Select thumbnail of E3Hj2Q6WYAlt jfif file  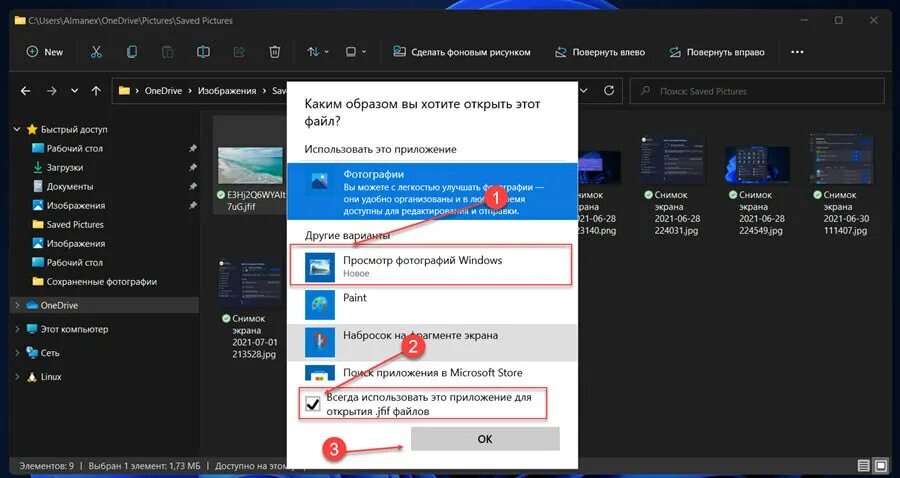coord(250,165)
